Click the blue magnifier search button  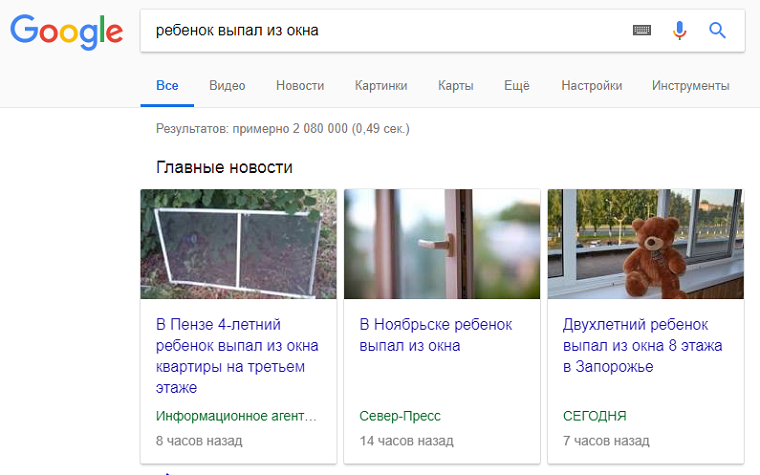click(717, 31)
